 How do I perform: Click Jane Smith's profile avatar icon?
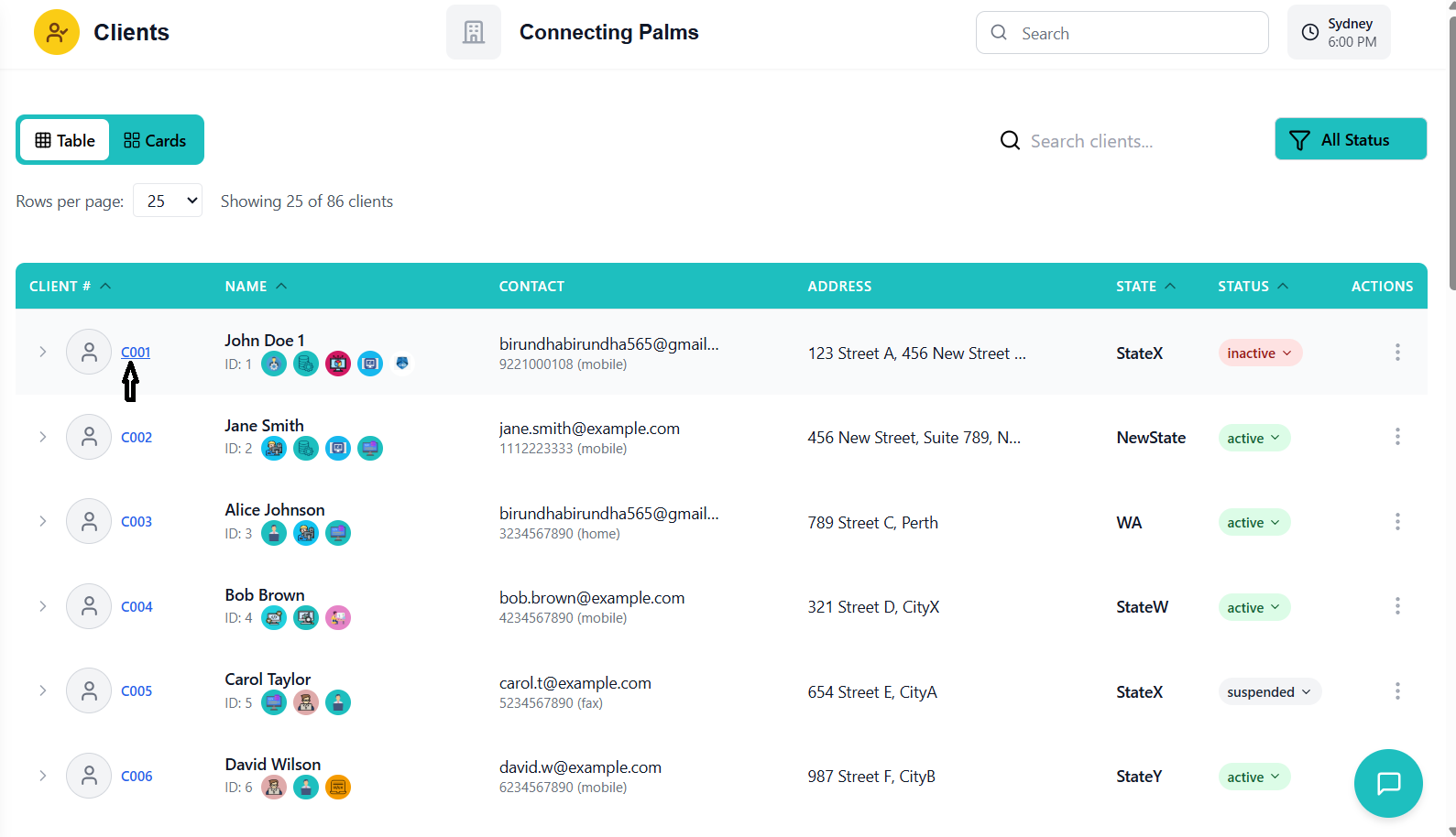pos(89,437)
